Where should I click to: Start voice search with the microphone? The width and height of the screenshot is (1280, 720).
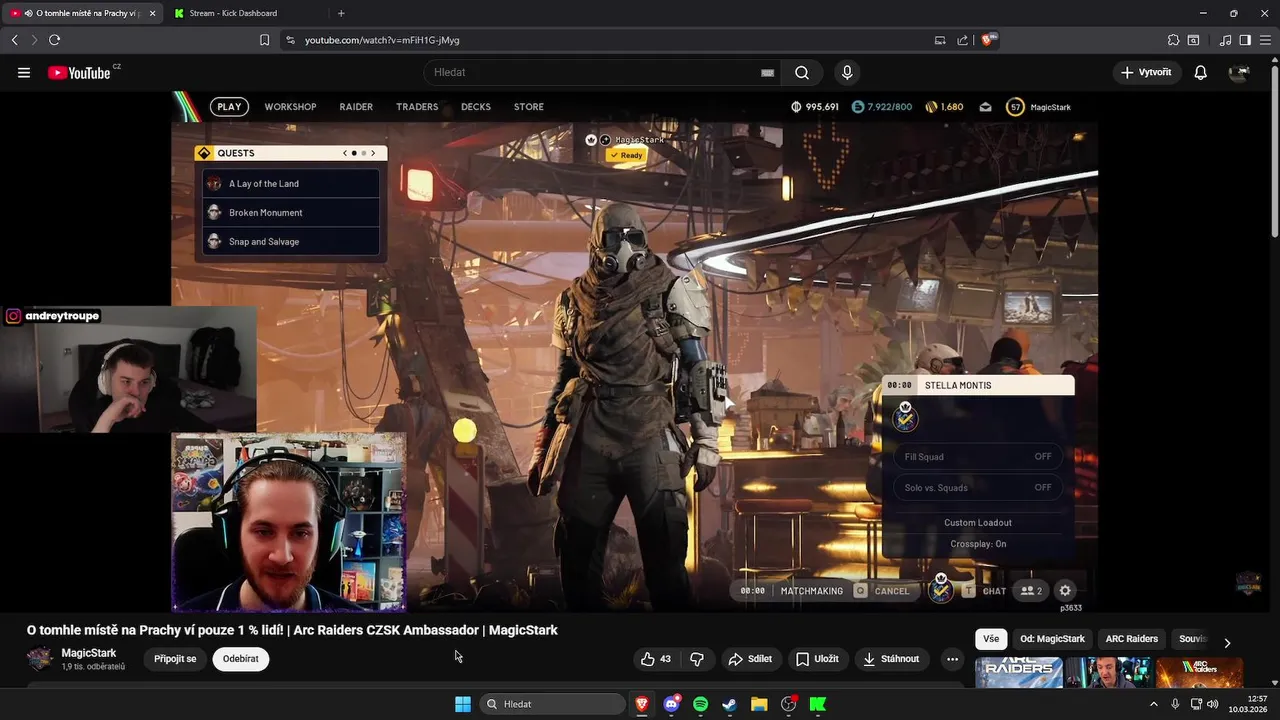(x=847, y=73)
